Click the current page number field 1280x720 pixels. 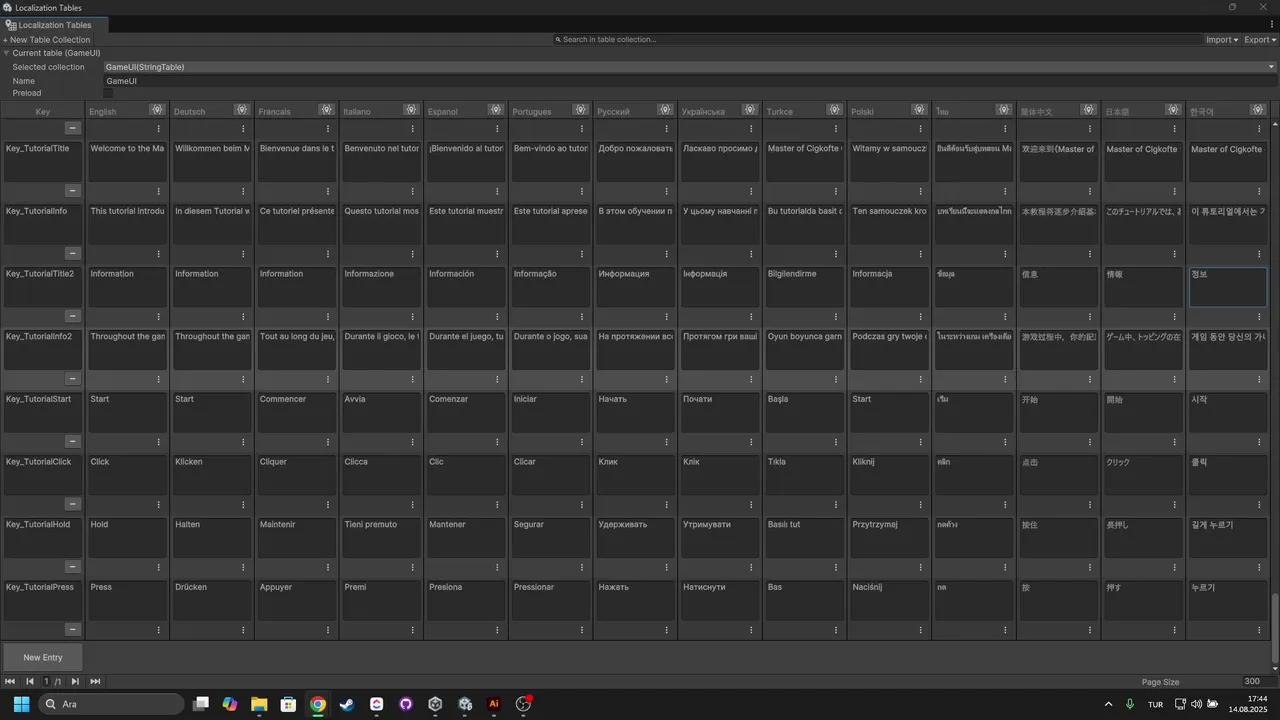[46, 681]
